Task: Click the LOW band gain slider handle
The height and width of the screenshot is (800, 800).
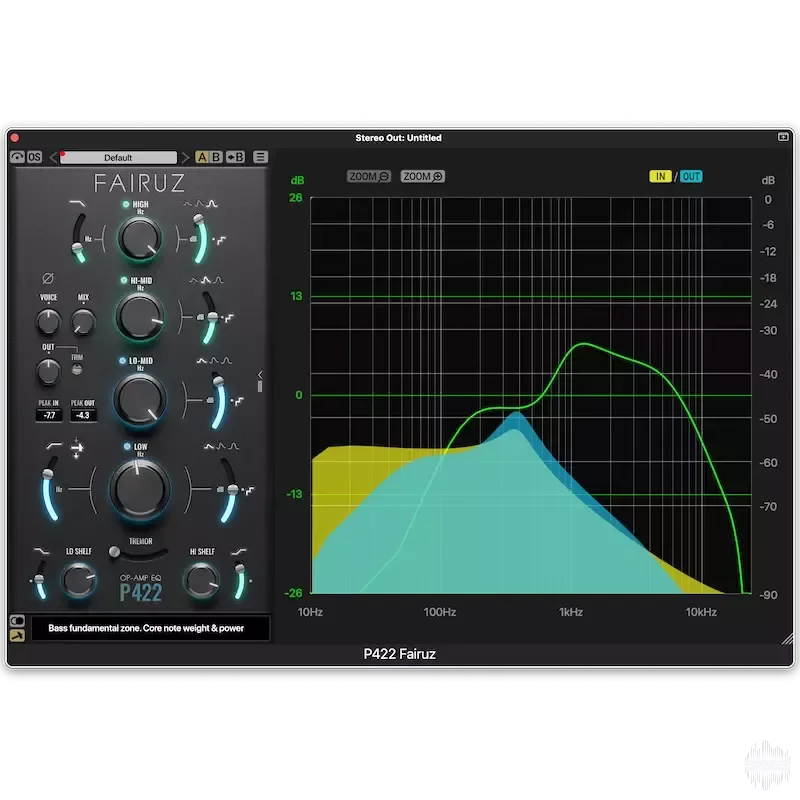Action: pyautogui.click(x=233, y=490)
